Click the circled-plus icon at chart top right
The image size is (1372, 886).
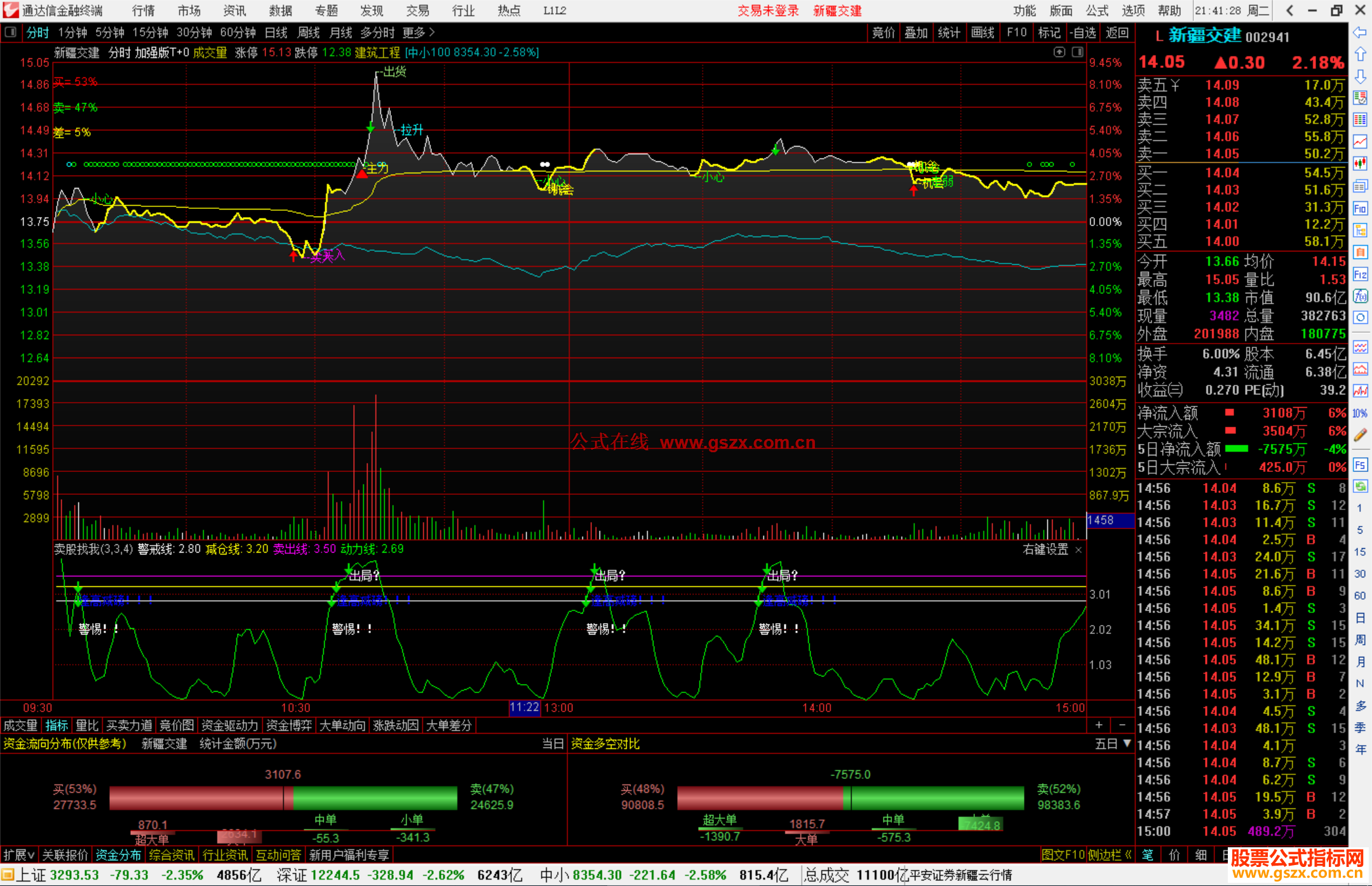(x=1059, y=52)
